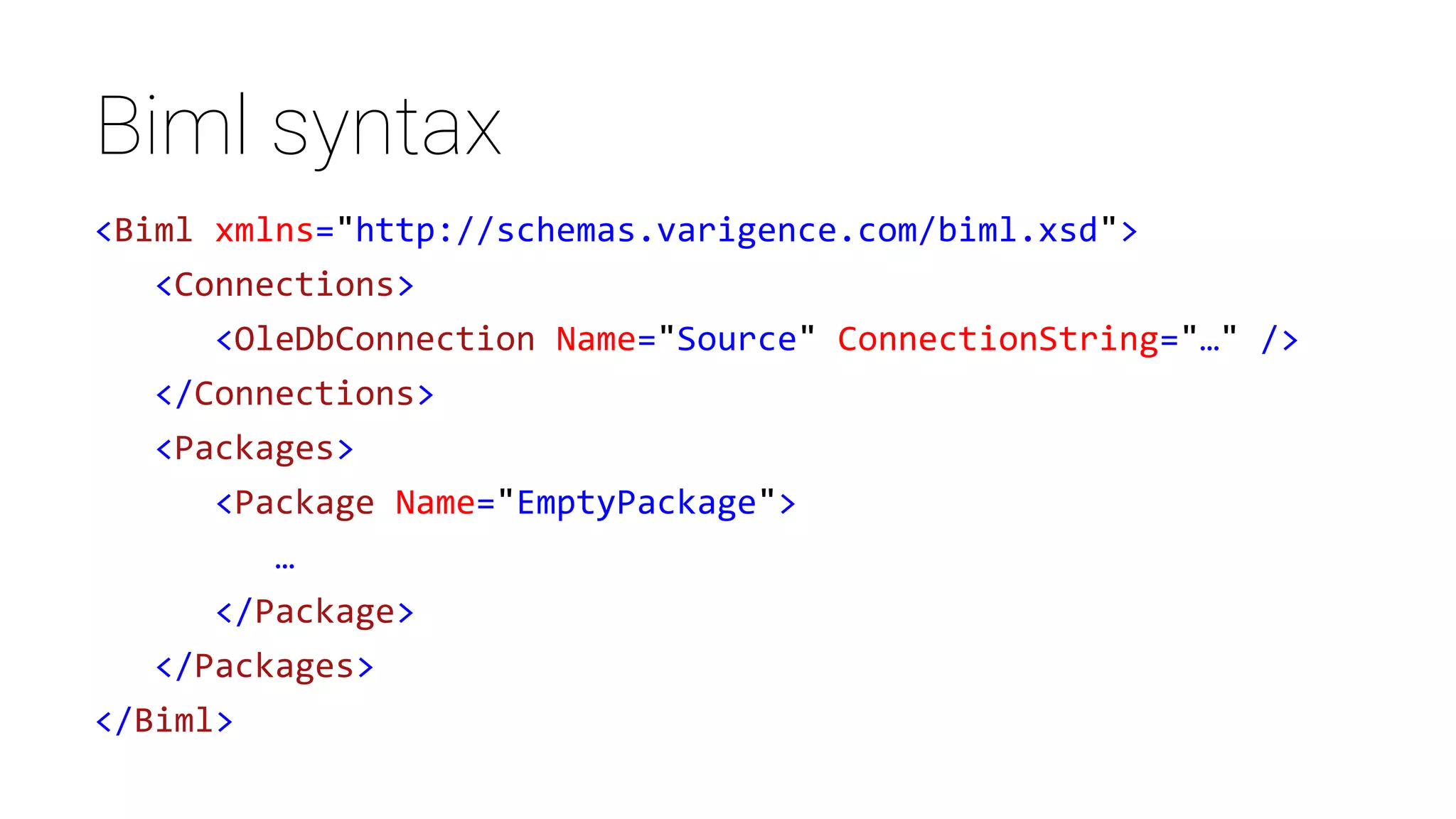
Task: Click the xmlns attribute name
Action: coord(264,230)
